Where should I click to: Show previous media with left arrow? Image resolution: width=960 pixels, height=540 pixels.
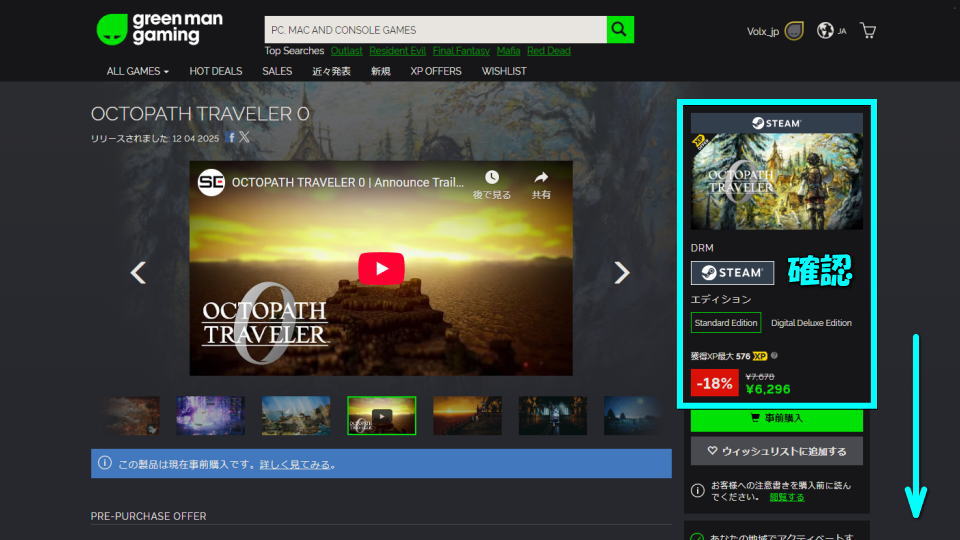click(138, 272)
